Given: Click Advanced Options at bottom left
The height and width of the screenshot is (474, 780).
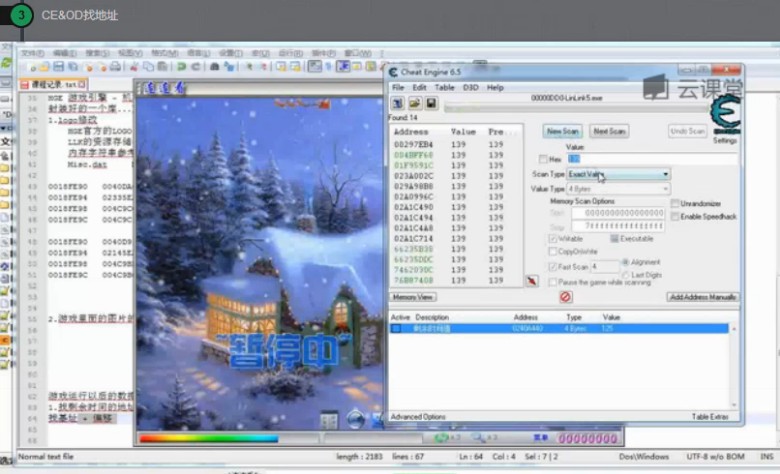Looking at the screenshot, I should pos(418,417).
